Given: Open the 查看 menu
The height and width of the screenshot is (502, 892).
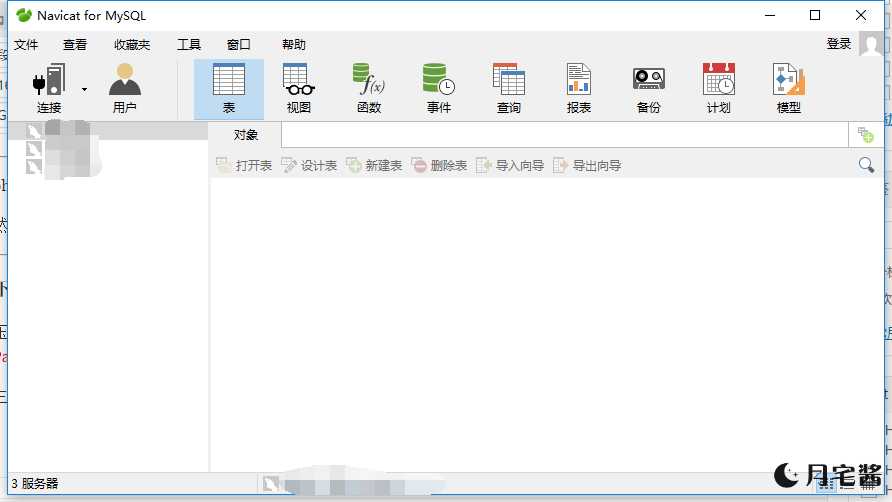Looking at the screenshot, I should pyautogui.click(x=75, y=44).
